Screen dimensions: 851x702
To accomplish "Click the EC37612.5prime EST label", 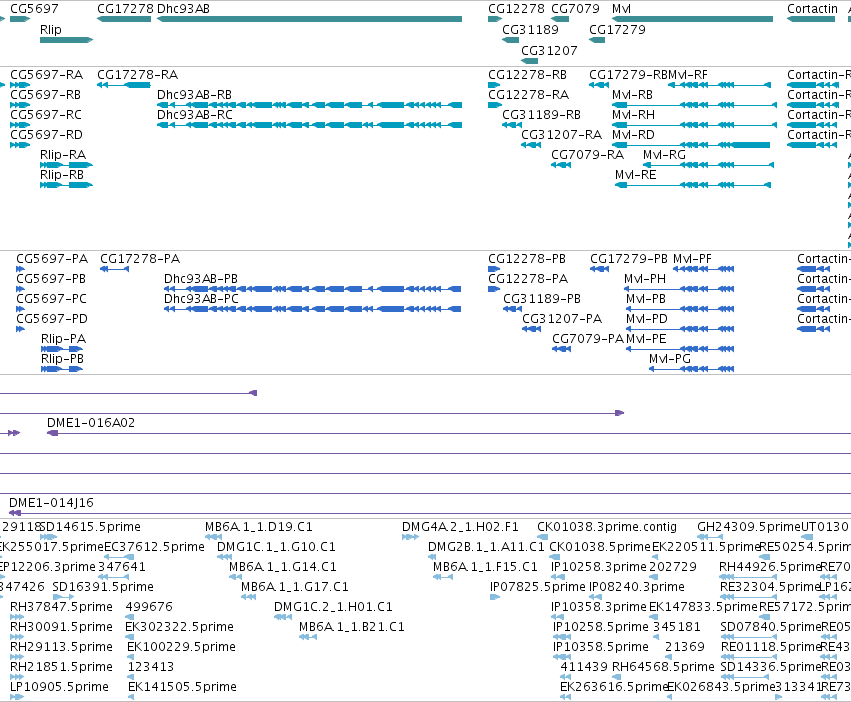I will [154, 547].
